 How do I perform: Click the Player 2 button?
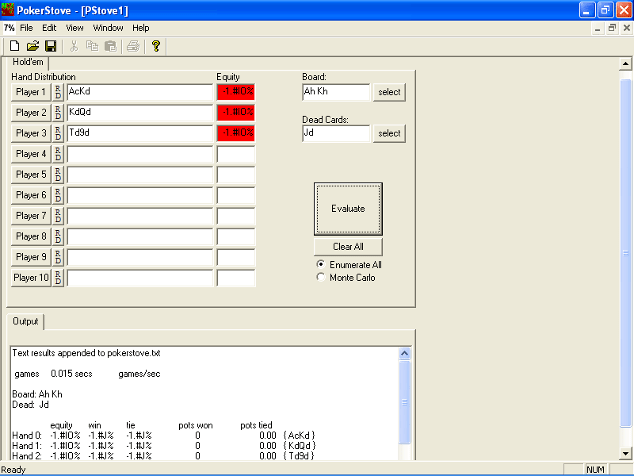(31, 112)
